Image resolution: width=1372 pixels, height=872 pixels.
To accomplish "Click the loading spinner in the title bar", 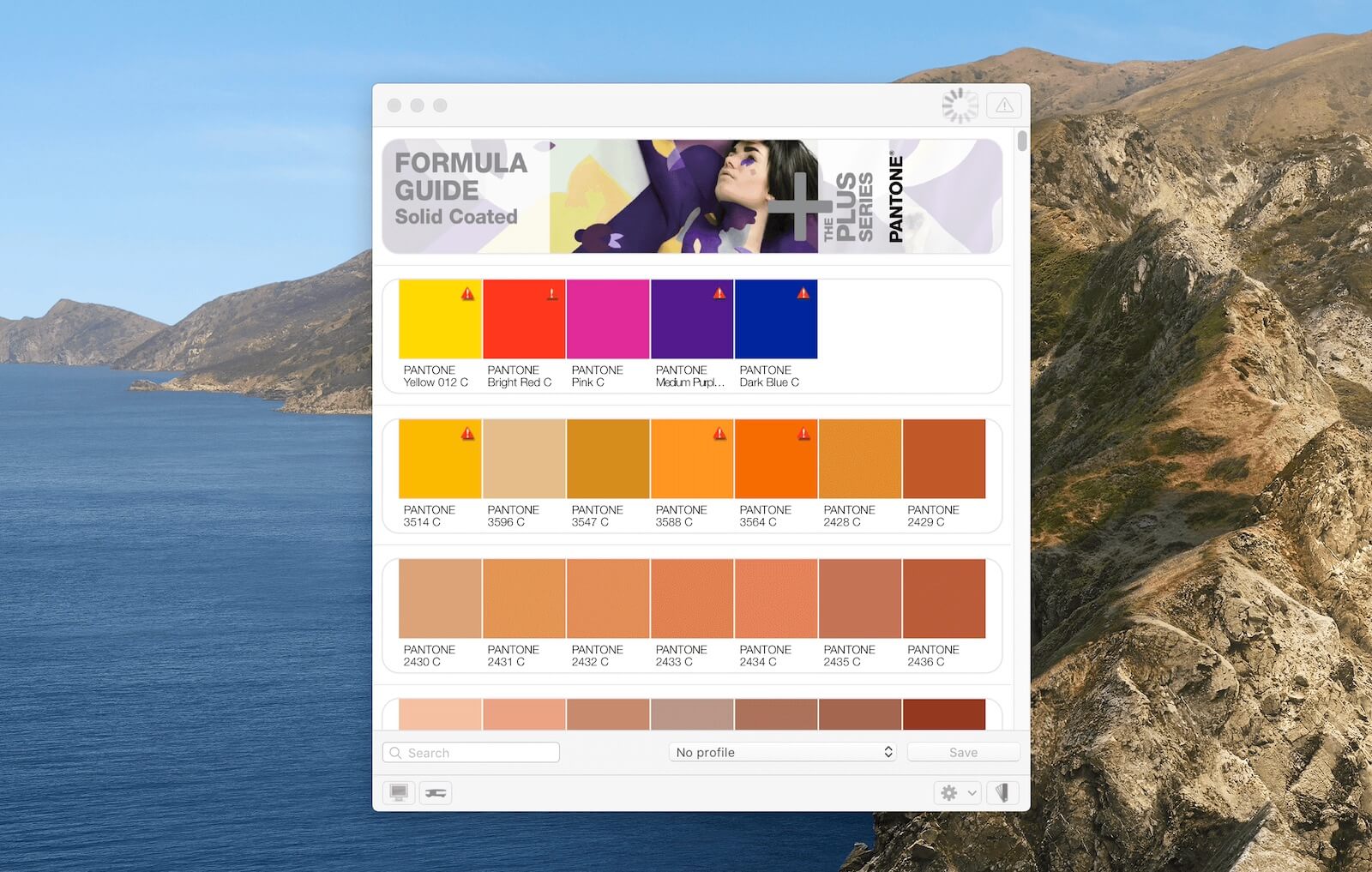I will click(x=960, y=105).
